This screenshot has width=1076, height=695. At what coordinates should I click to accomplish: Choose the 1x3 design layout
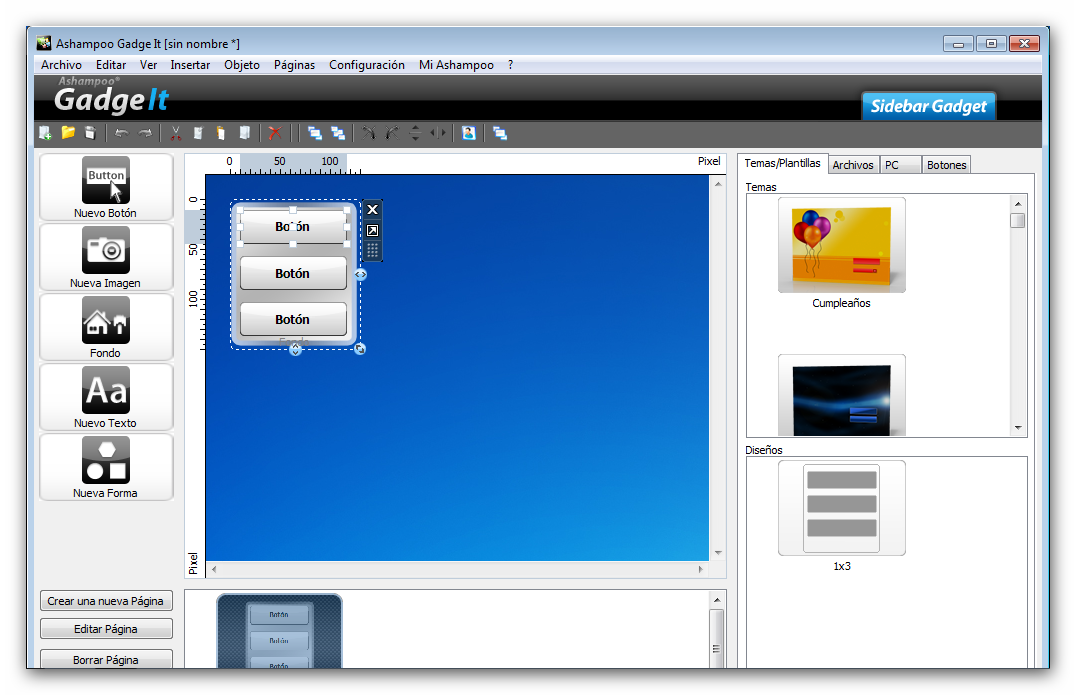(841, 508)
